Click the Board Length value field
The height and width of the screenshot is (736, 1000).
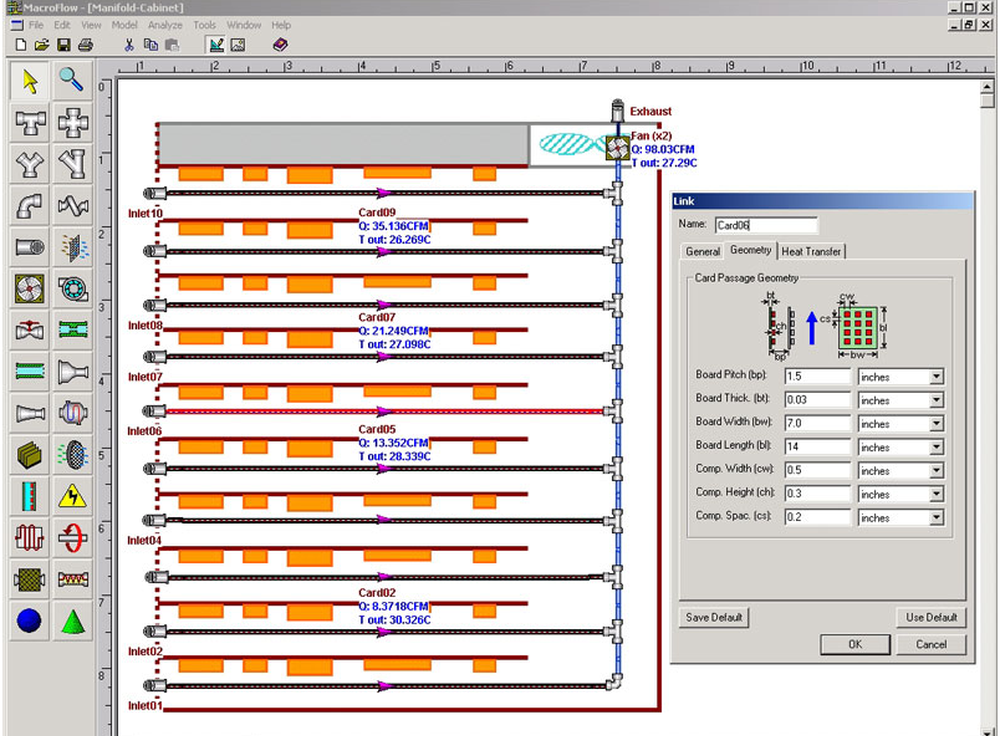tap(818, 446)
